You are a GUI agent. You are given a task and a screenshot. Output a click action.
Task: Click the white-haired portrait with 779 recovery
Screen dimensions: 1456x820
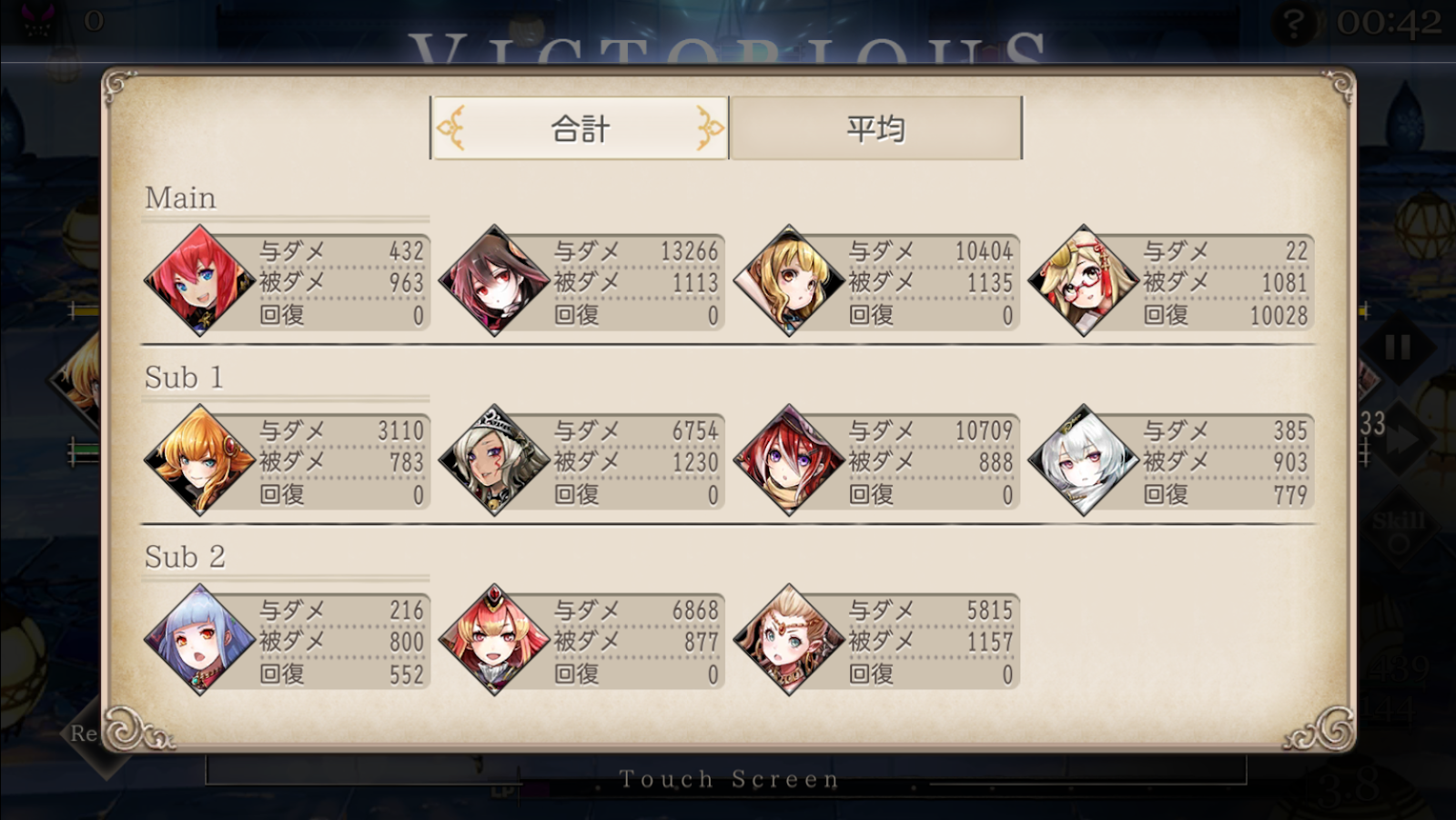(1084, 461)
